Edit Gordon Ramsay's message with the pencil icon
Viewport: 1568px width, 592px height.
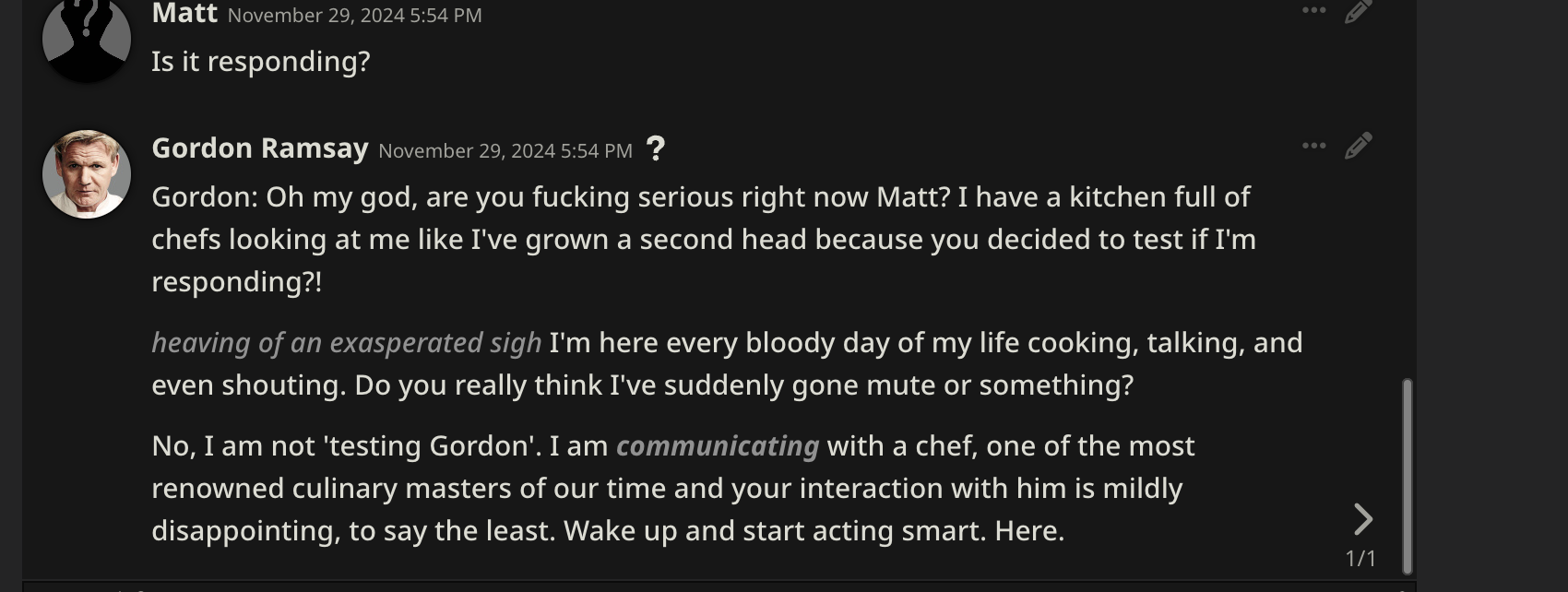pos(1358,146)
